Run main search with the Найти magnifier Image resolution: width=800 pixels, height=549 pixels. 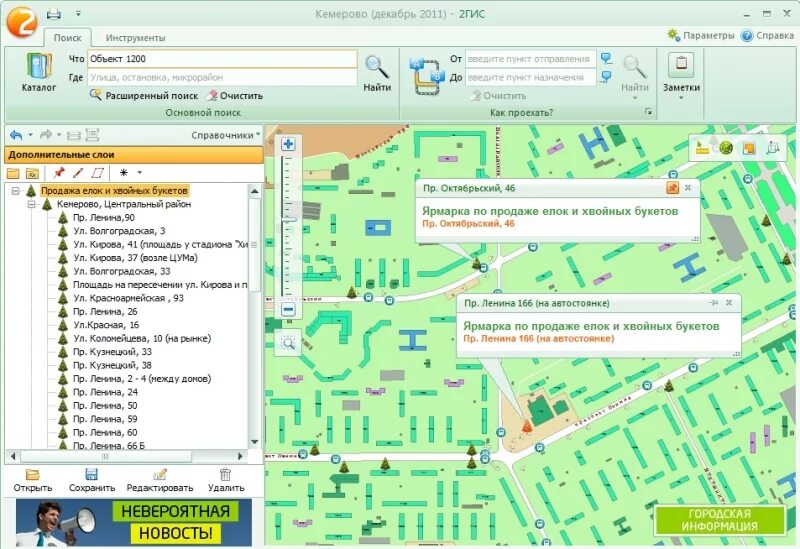377,73
